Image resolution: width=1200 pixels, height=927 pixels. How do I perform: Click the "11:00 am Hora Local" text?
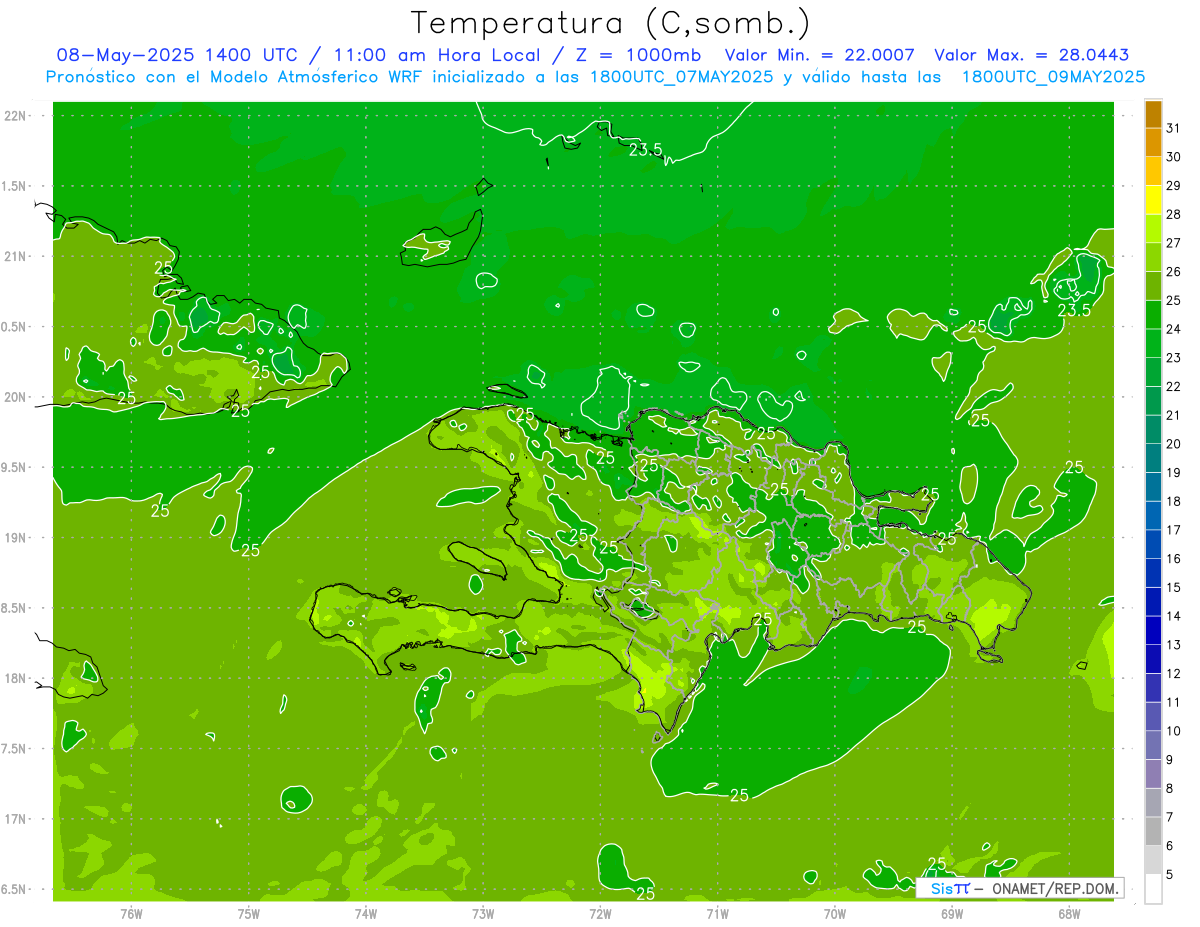coord(435,55)
